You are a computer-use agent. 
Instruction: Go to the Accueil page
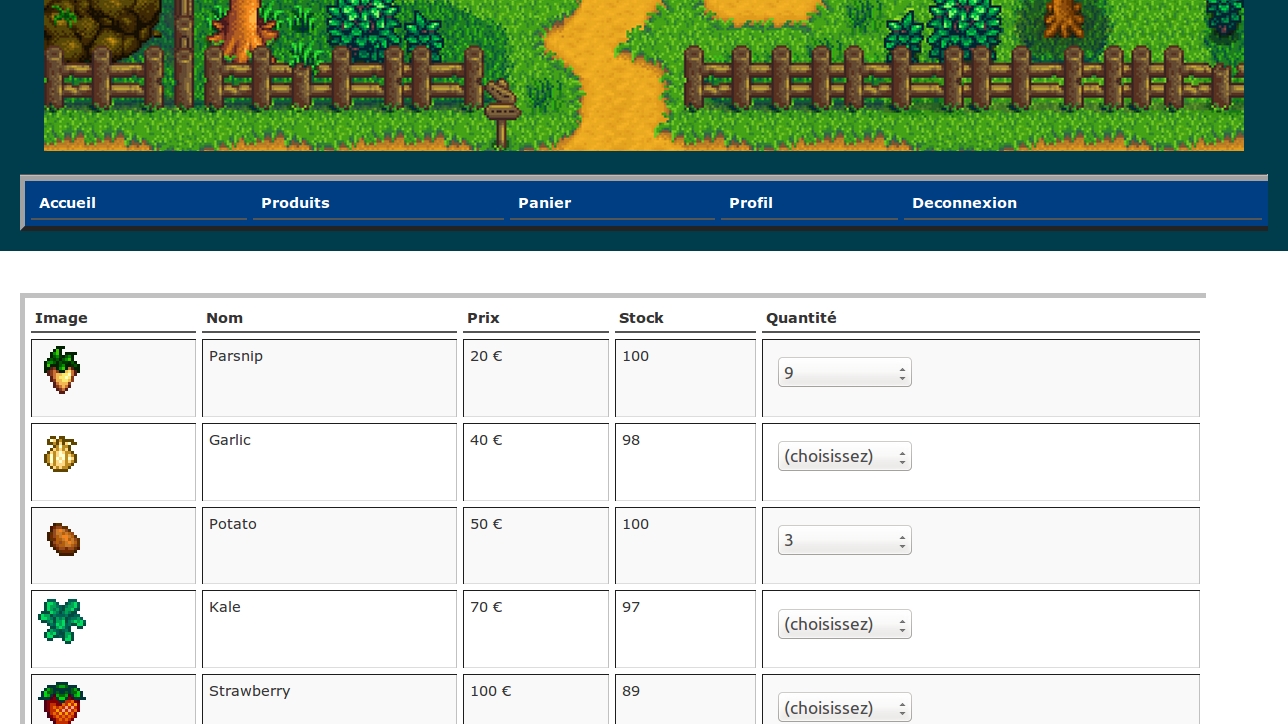pyautogui.click(x=68, y=203)
